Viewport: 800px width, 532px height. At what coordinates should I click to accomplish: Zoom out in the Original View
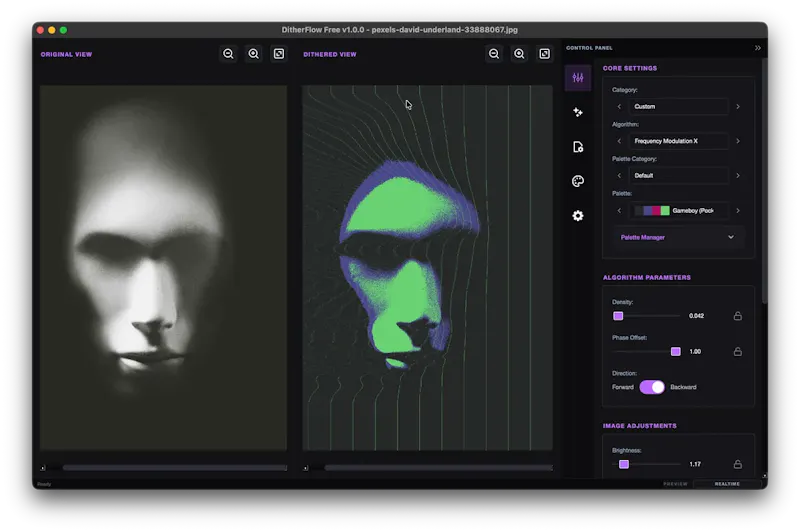pyautogui.click(x=228, y=54)
